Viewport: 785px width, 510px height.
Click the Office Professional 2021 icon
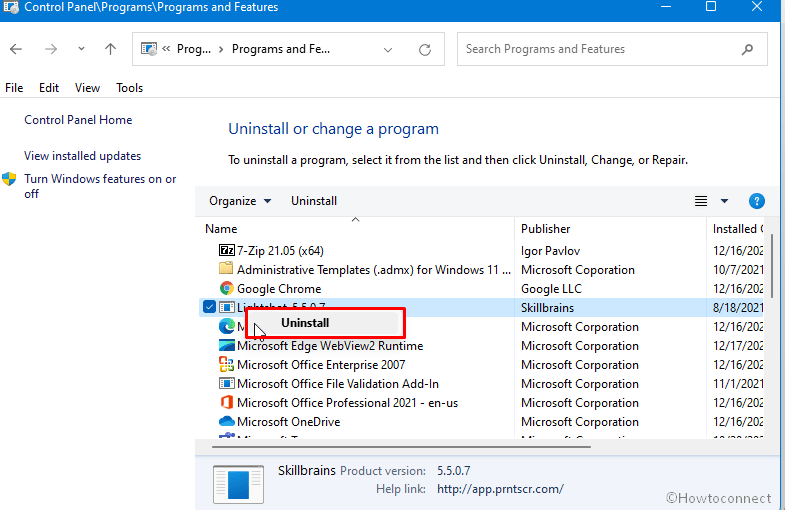tap(226, 402)
